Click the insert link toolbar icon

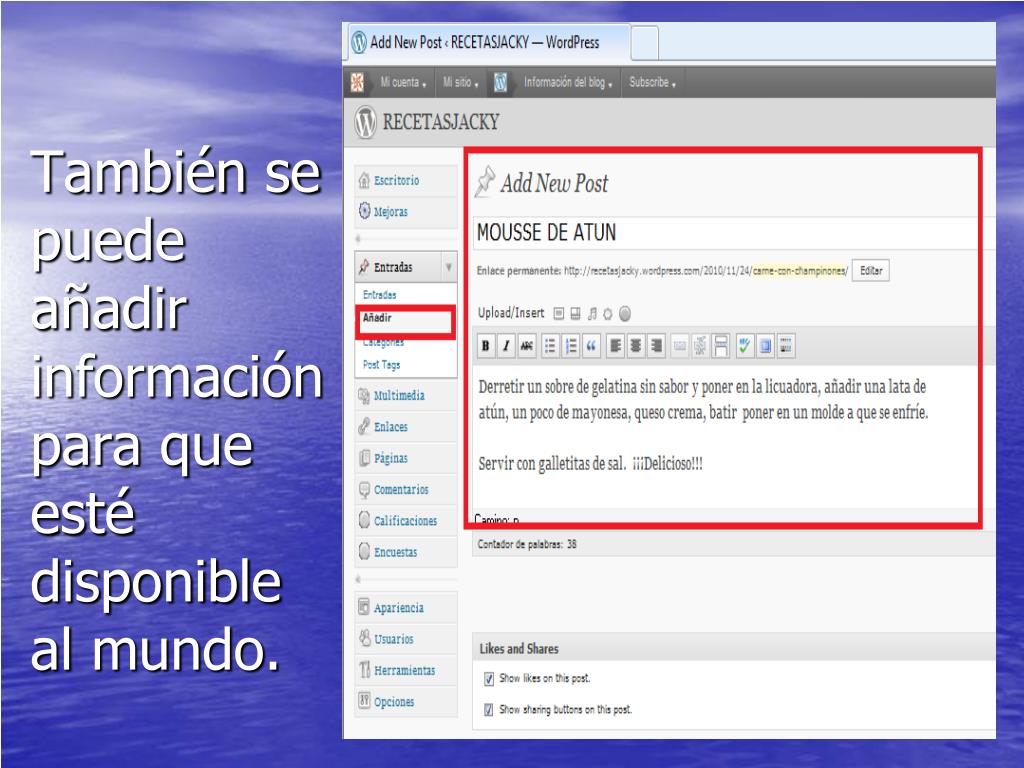[x=680, y=346]
